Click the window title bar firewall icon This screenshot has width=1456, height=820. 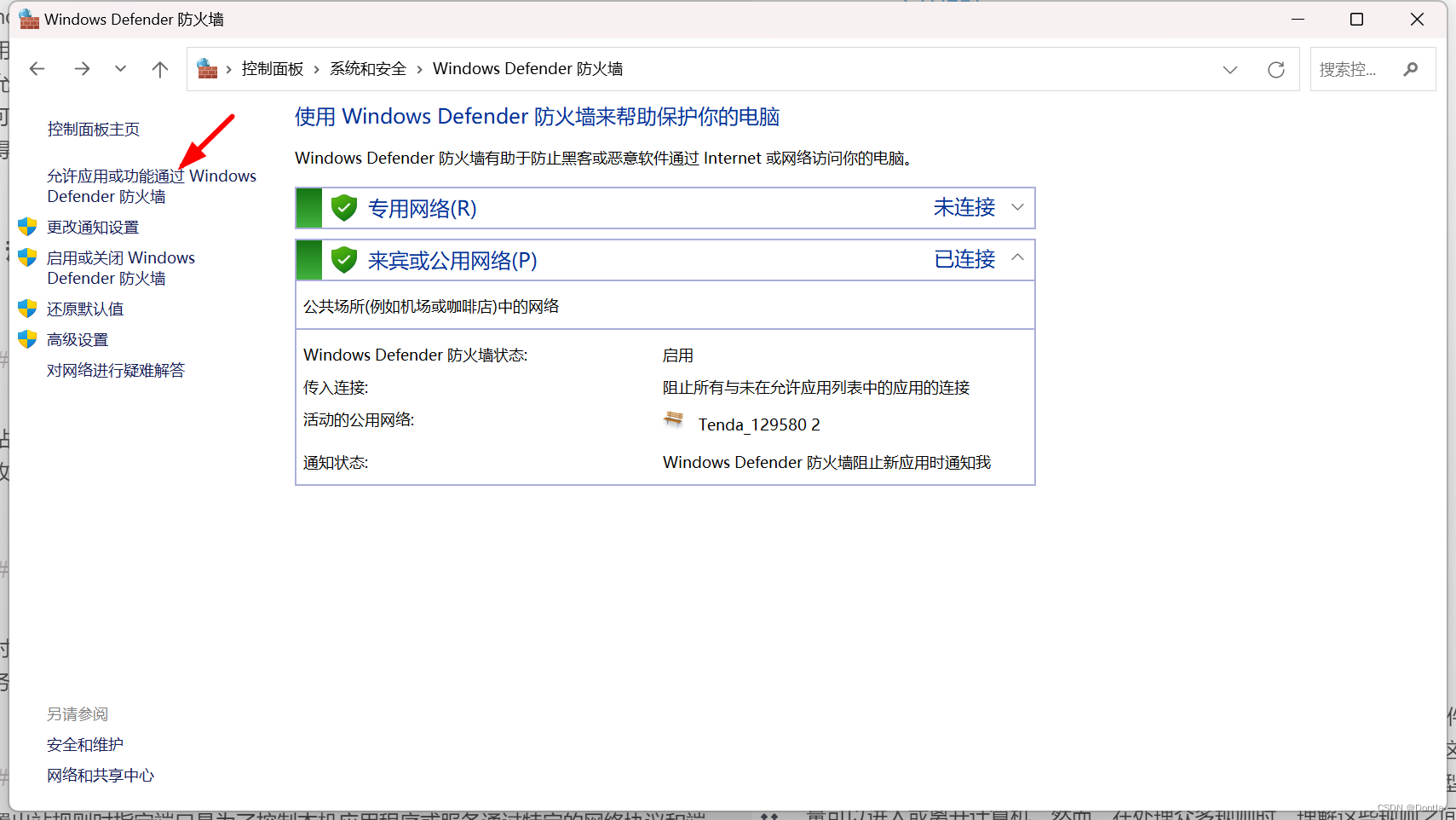point(29,19)
